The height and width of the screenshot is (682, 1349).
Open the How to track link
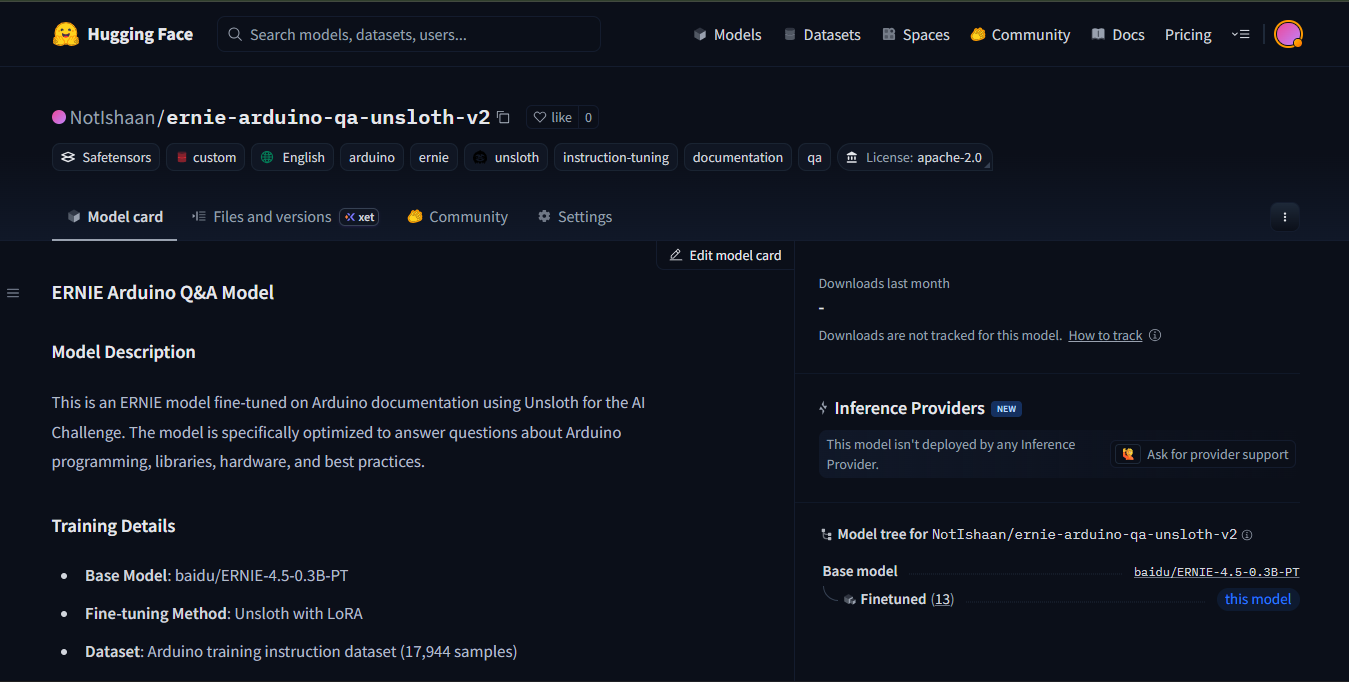[1105, 335]
